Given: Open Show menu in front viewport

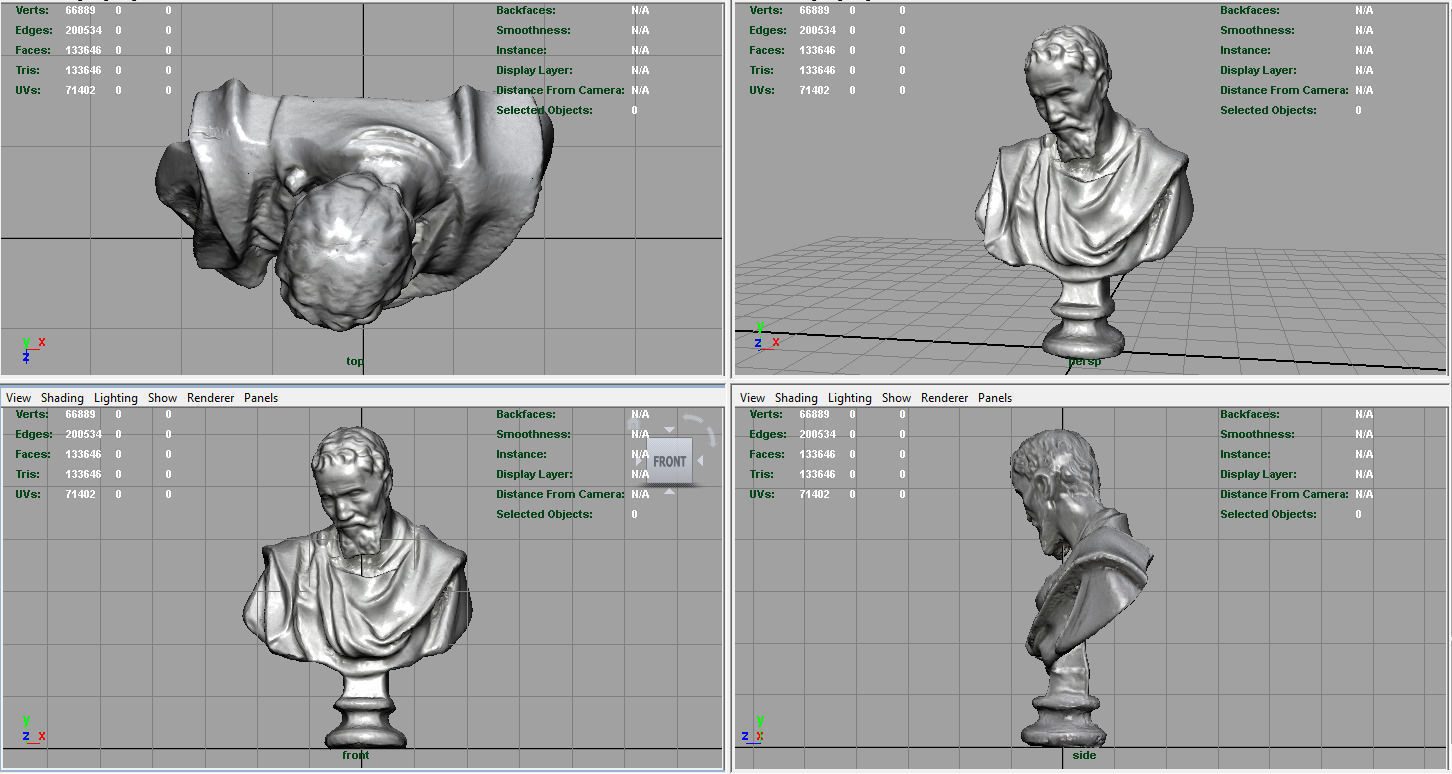Looking at the screenshot, I should (162, 398).
